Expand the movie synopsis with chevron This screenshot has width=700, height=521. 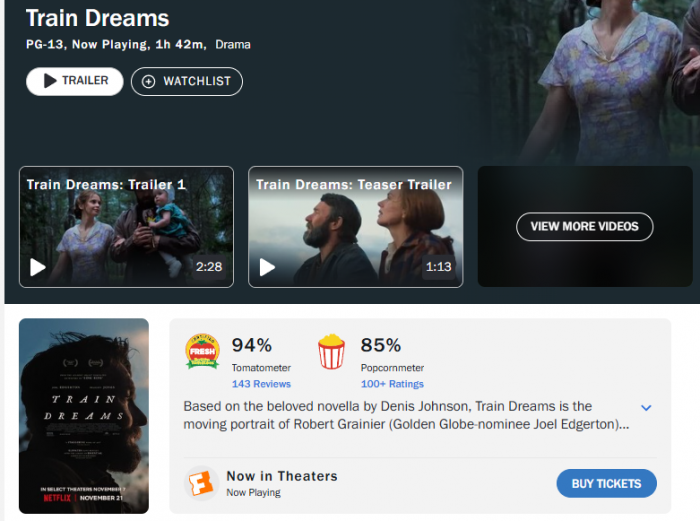click(646, 408)
